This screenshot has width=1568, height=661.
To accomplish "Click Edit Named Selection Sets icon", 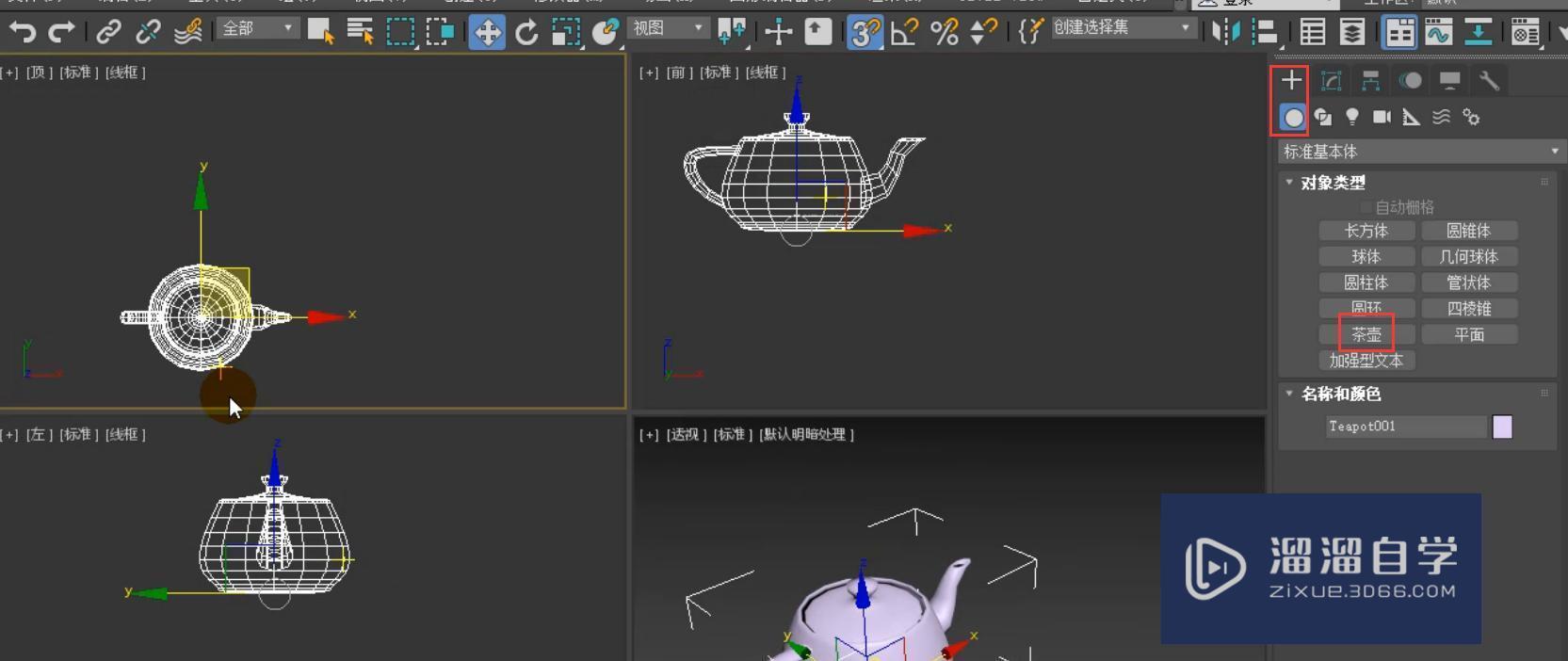I will coord(1030,32).
